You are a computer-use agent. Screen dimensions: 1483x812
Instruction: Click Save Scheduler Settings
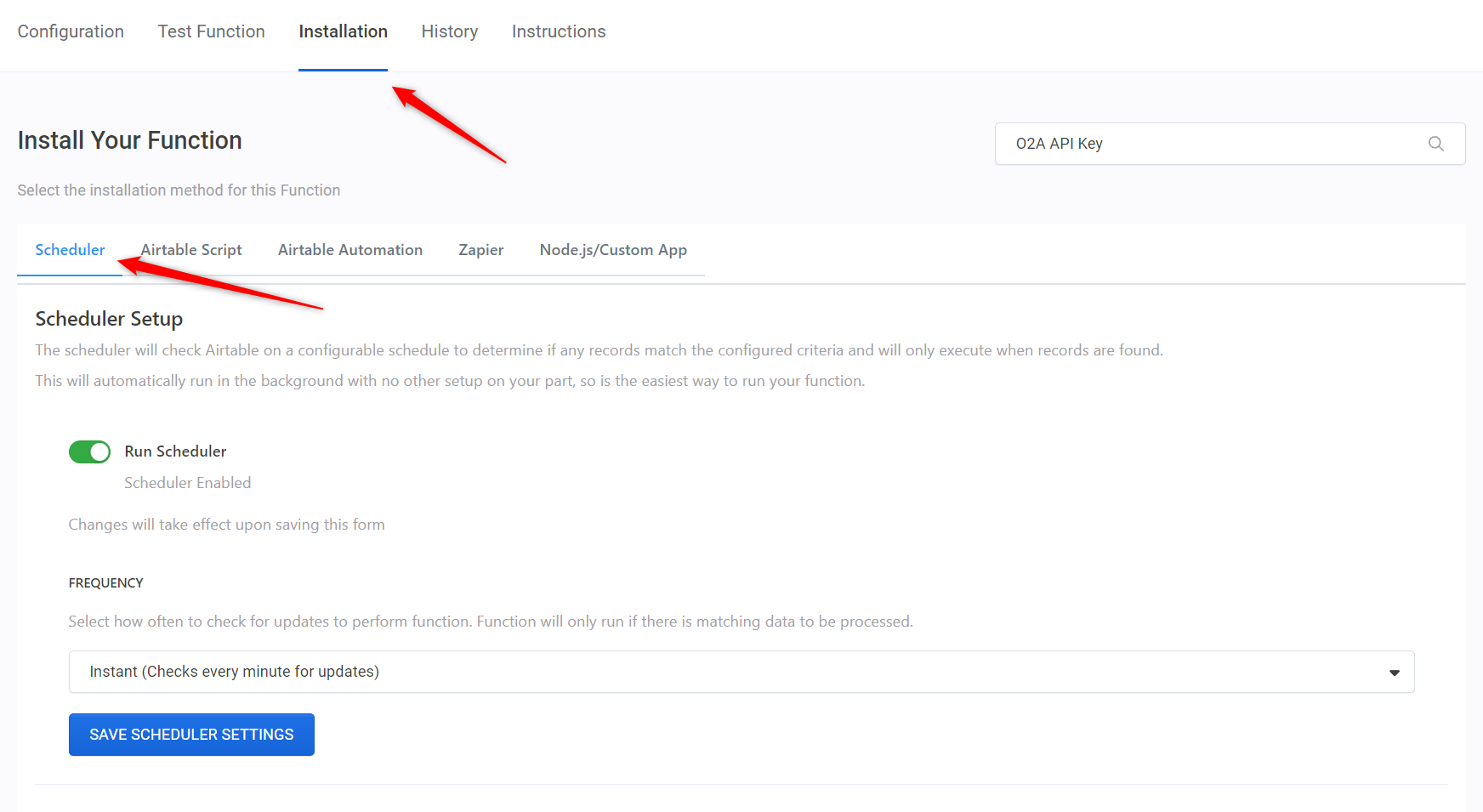[190, 734]
